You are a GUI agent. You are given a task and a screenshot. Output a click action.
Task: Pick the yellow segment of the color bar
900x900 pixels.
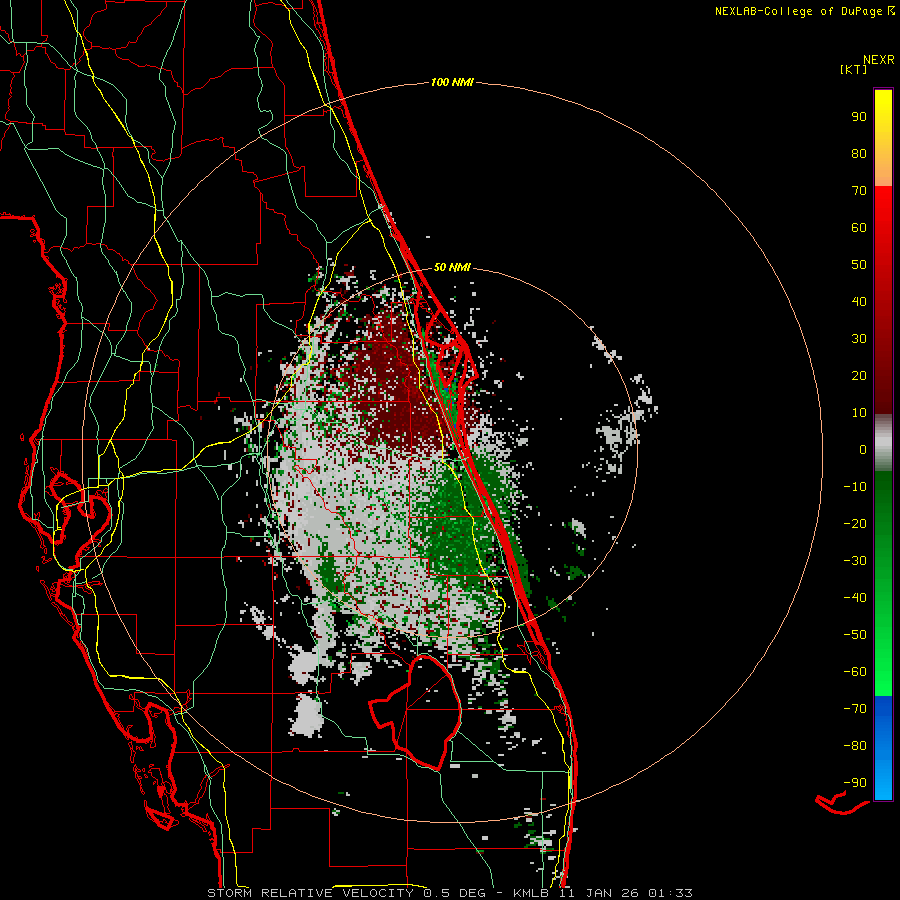click(x=883, y=138)
